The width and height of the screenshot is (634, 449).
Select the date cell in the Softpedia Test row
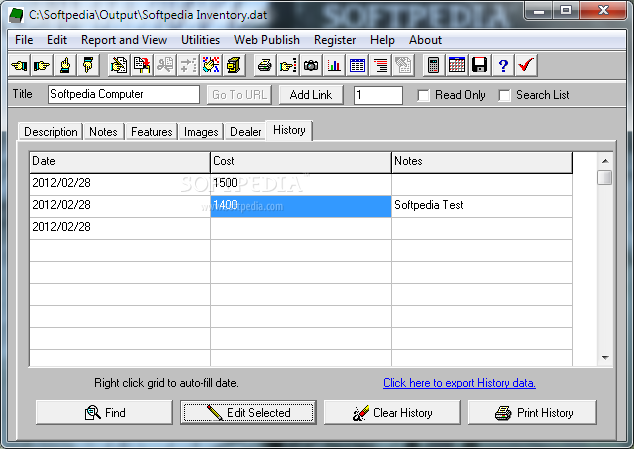(x=120, y=206)
